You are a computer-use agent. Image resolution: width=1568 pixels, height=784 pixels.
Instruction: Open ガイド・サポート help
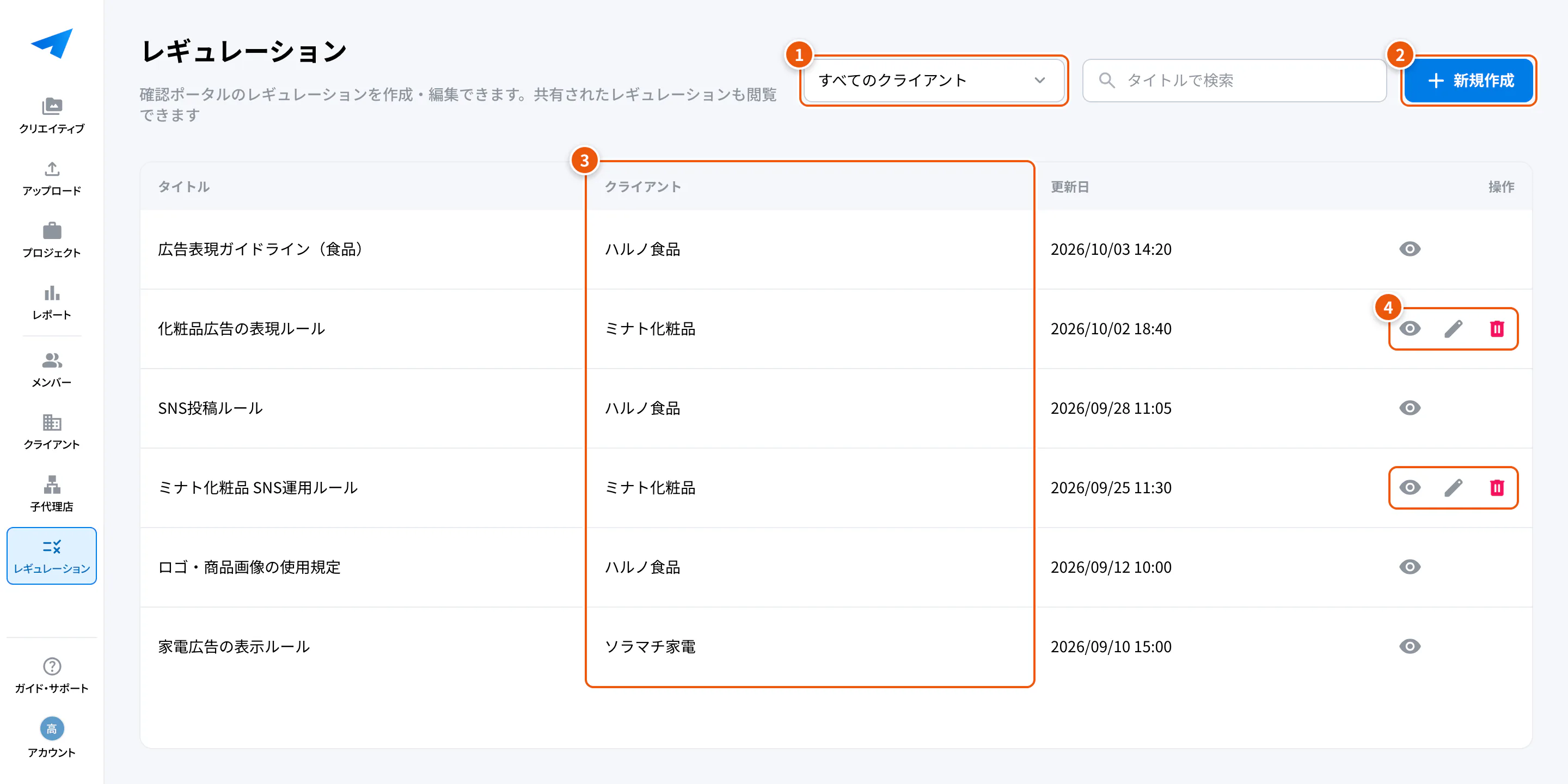pos(52,676)
